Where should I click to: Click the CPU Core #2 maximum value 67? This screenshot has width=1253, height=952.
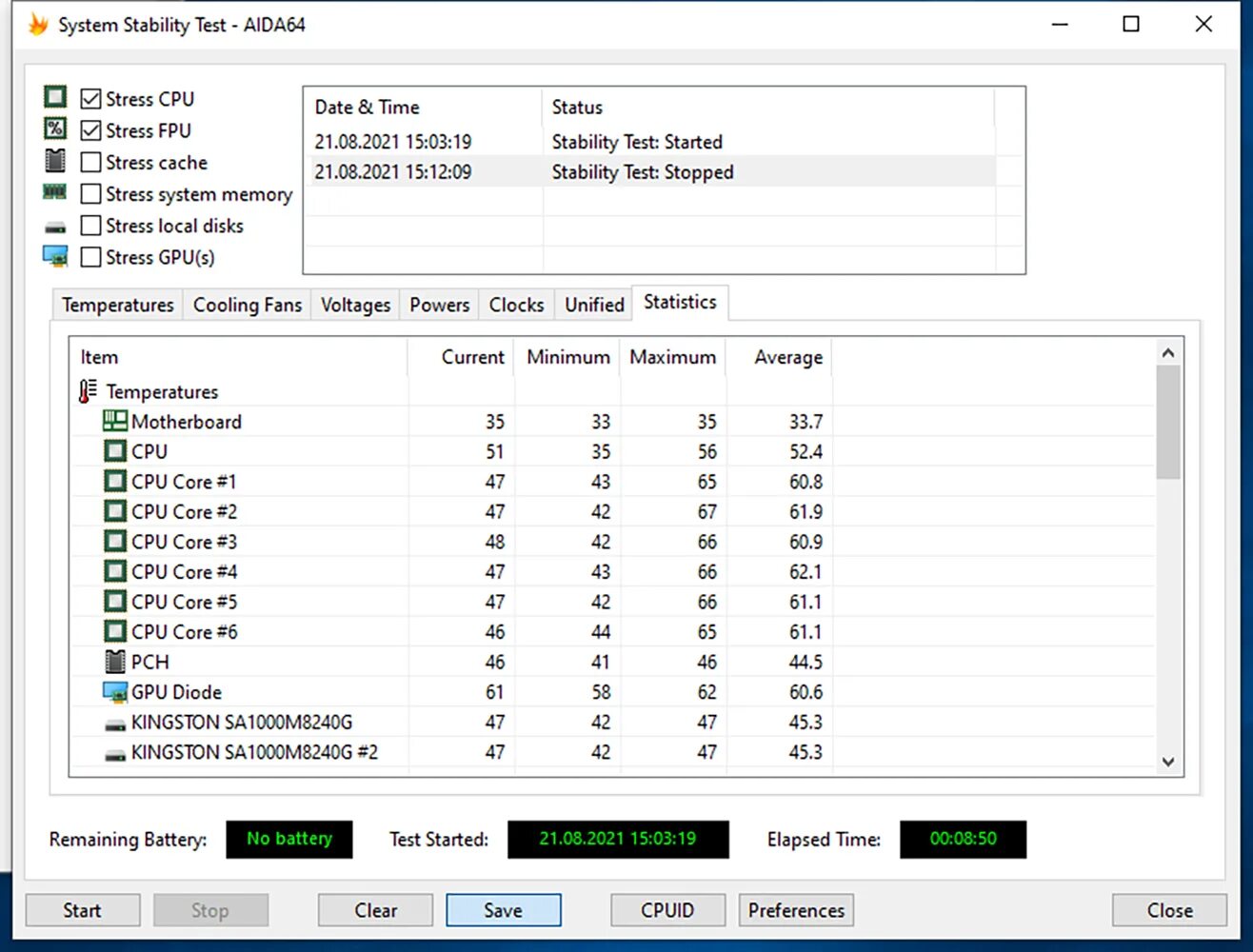(706, 512)
